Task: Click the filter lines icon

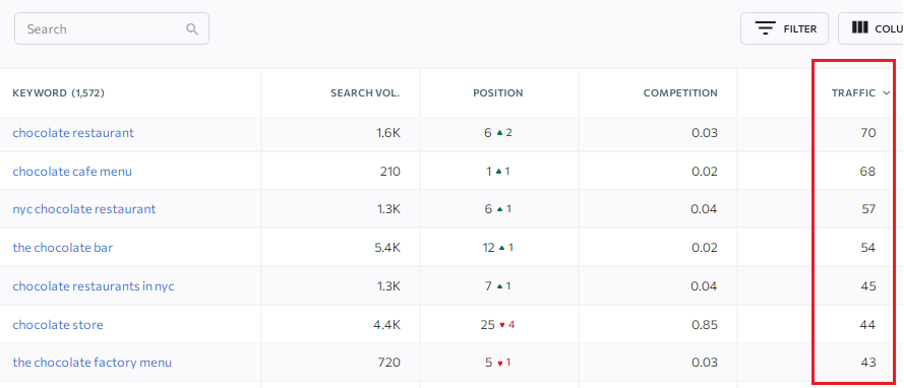Action: pyautogui.click(x=766, y=28)
